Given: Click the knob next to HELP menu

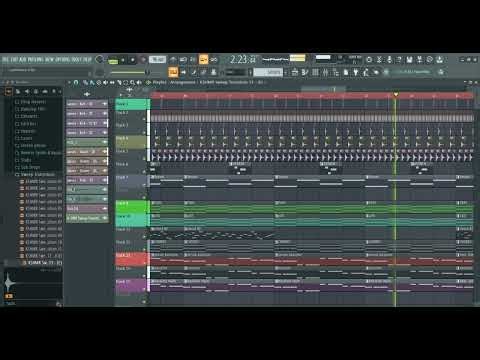Looking at the screenshot, I should [x=99, y=60].
